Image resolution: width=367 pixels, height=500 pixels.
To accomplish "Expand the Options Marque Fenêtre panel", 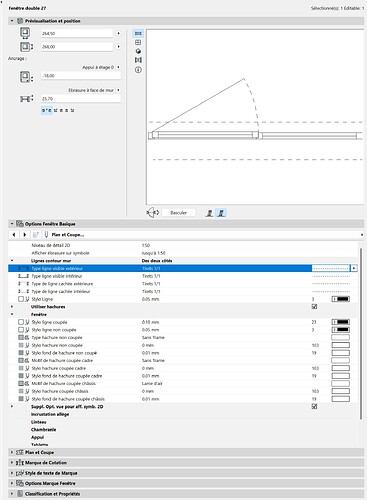I will tap(12, 483).
